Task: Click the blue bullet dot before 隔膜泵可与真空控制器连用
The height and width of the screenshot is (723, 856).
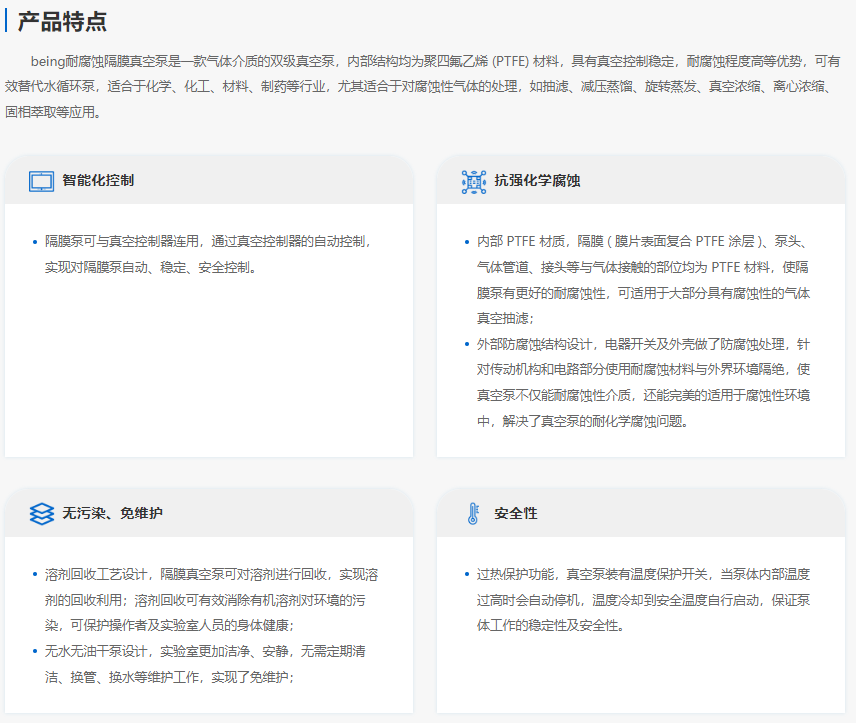Action: [35, 242]
